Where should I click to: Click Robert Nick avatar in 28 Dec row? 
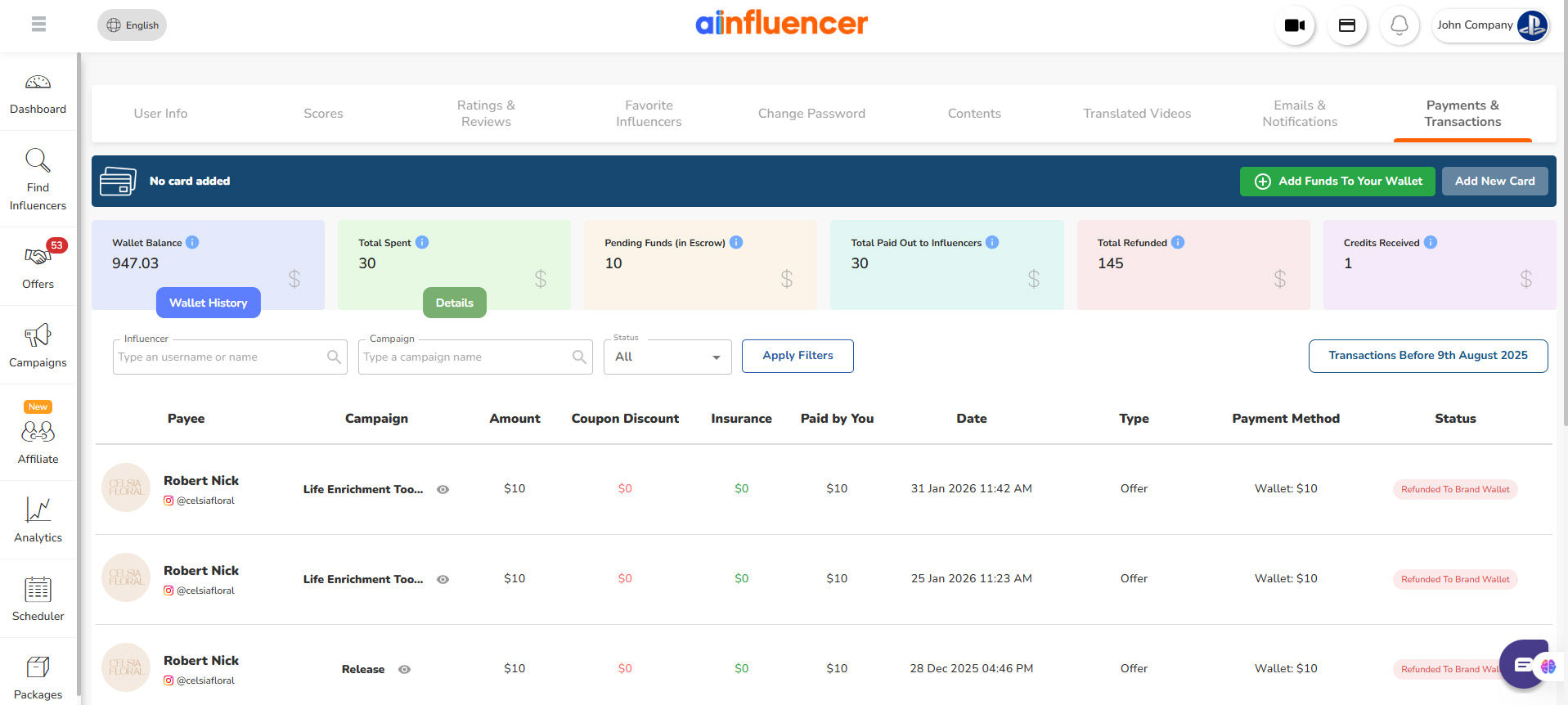pos(126,667)
